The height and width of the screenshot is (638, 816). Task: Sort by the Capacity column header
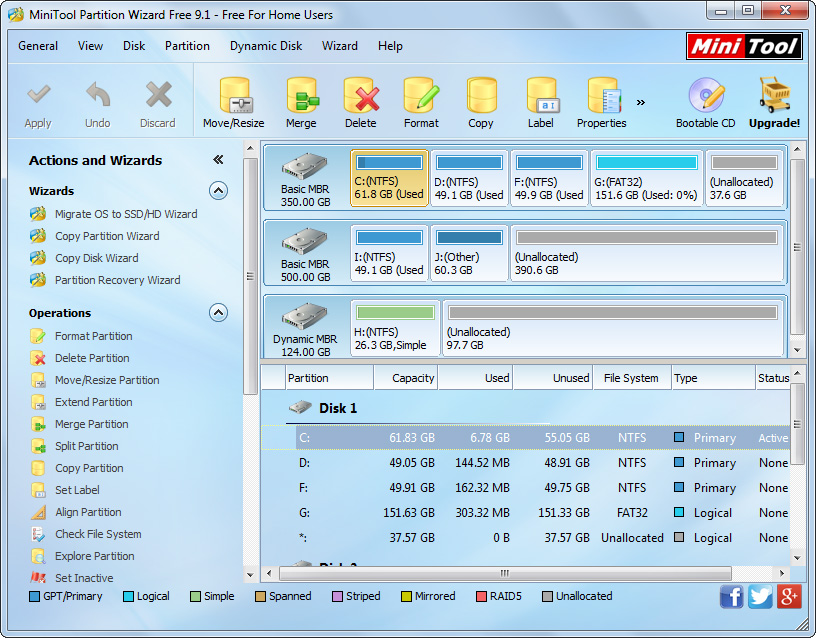(x=406, y=378)
